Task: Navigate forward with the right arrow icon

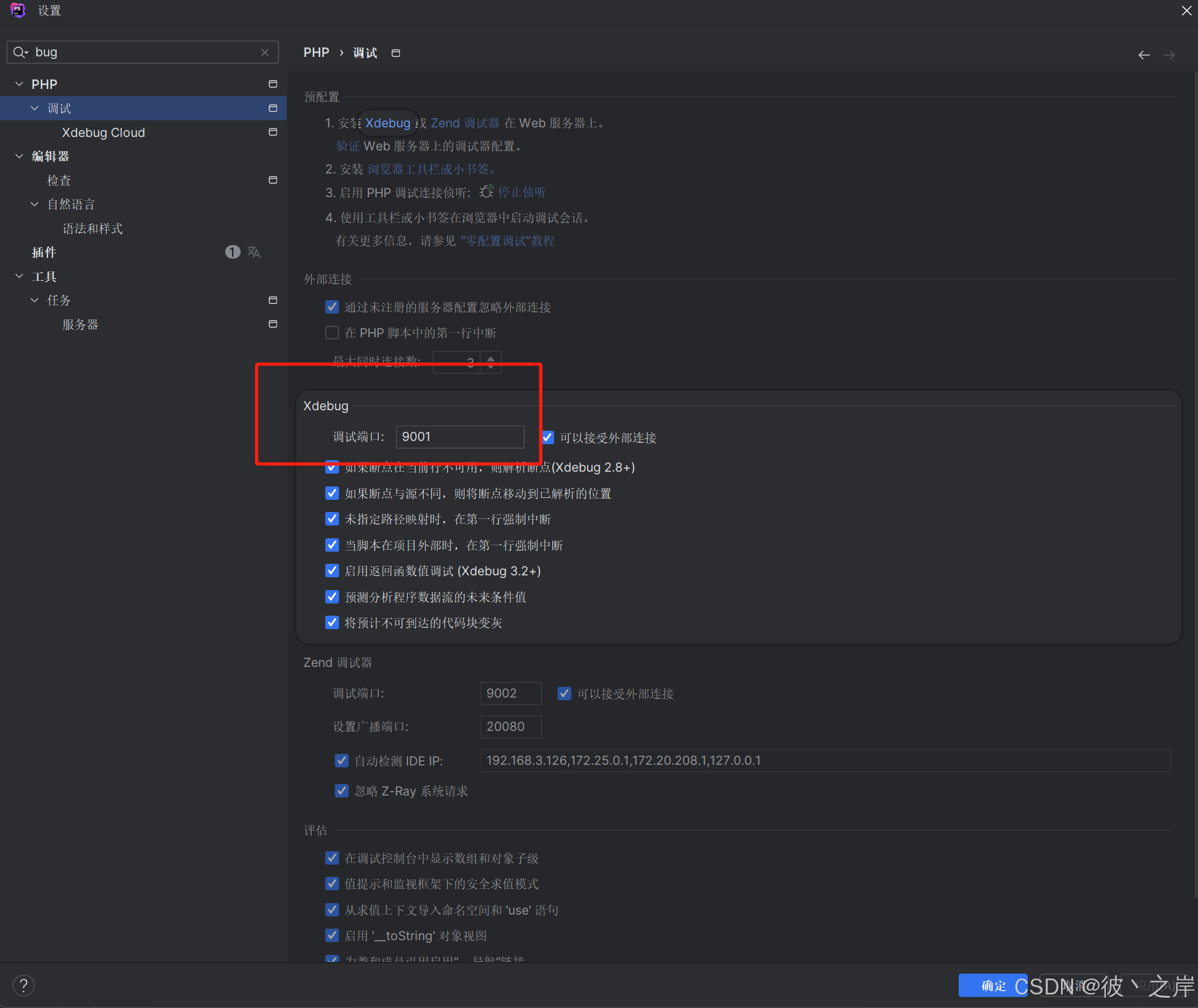Action: (1169, 54)
